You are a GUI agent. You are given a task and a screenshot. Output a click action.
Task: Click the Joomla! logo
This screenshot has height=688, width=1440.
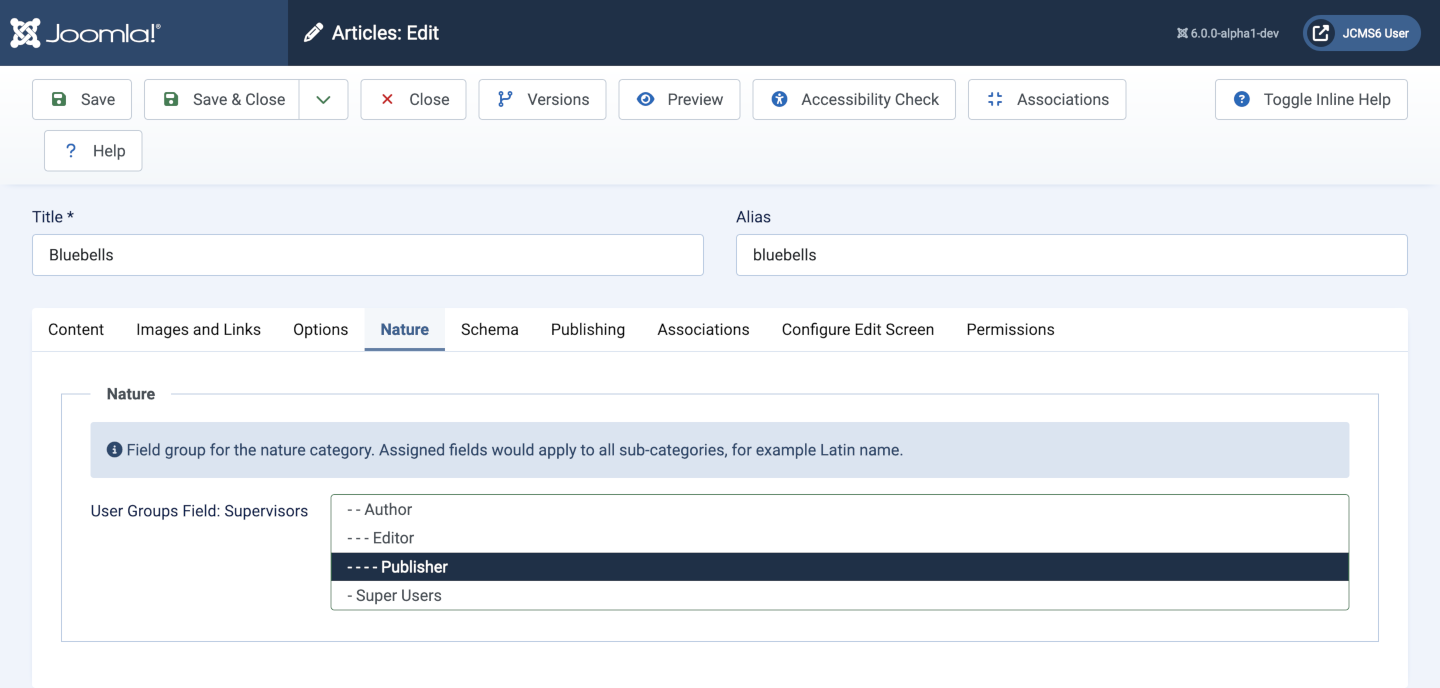(x=85, y=32)
